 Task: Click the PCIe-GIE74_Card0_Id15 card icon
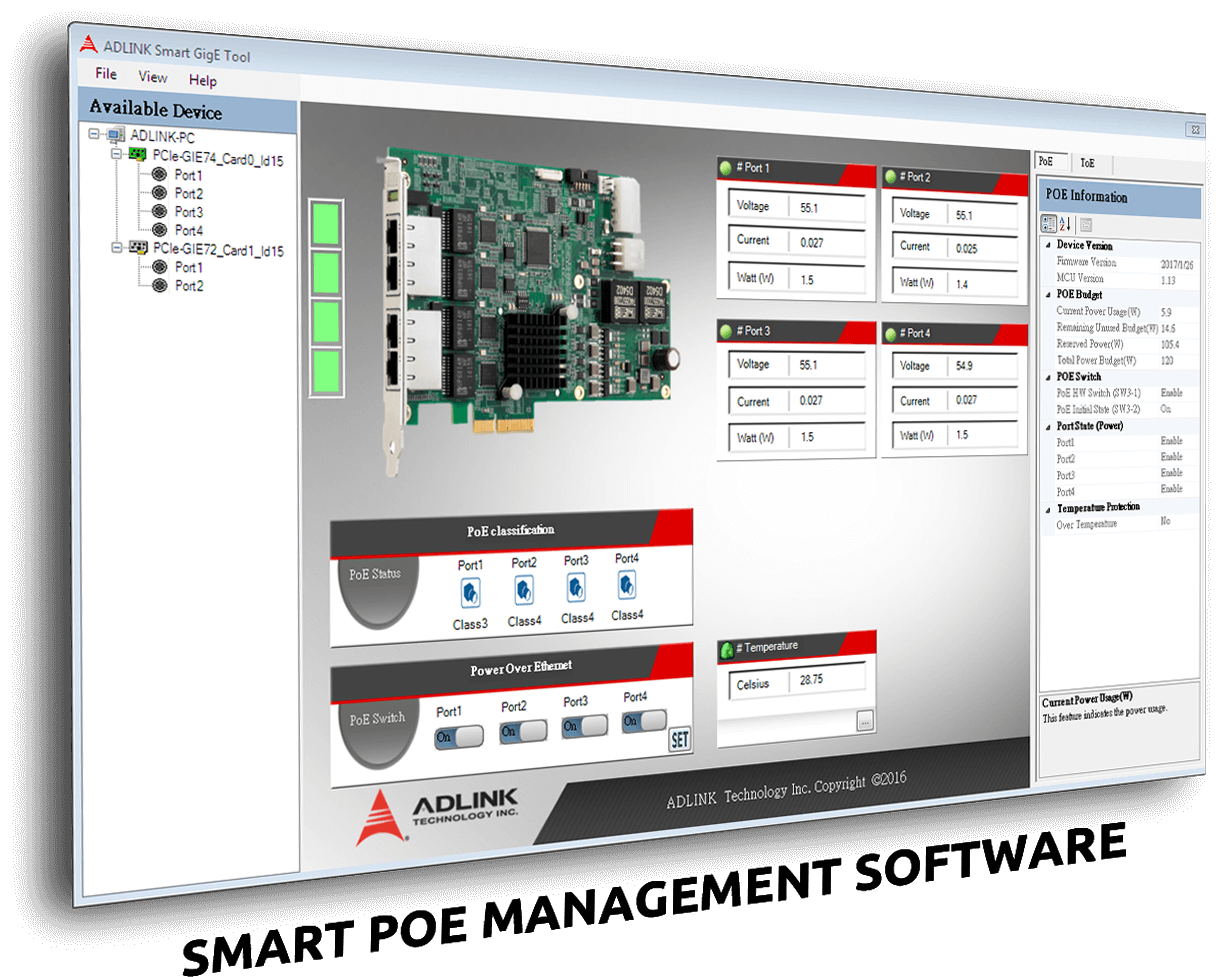pyautogui.click(x=138, y=156)
